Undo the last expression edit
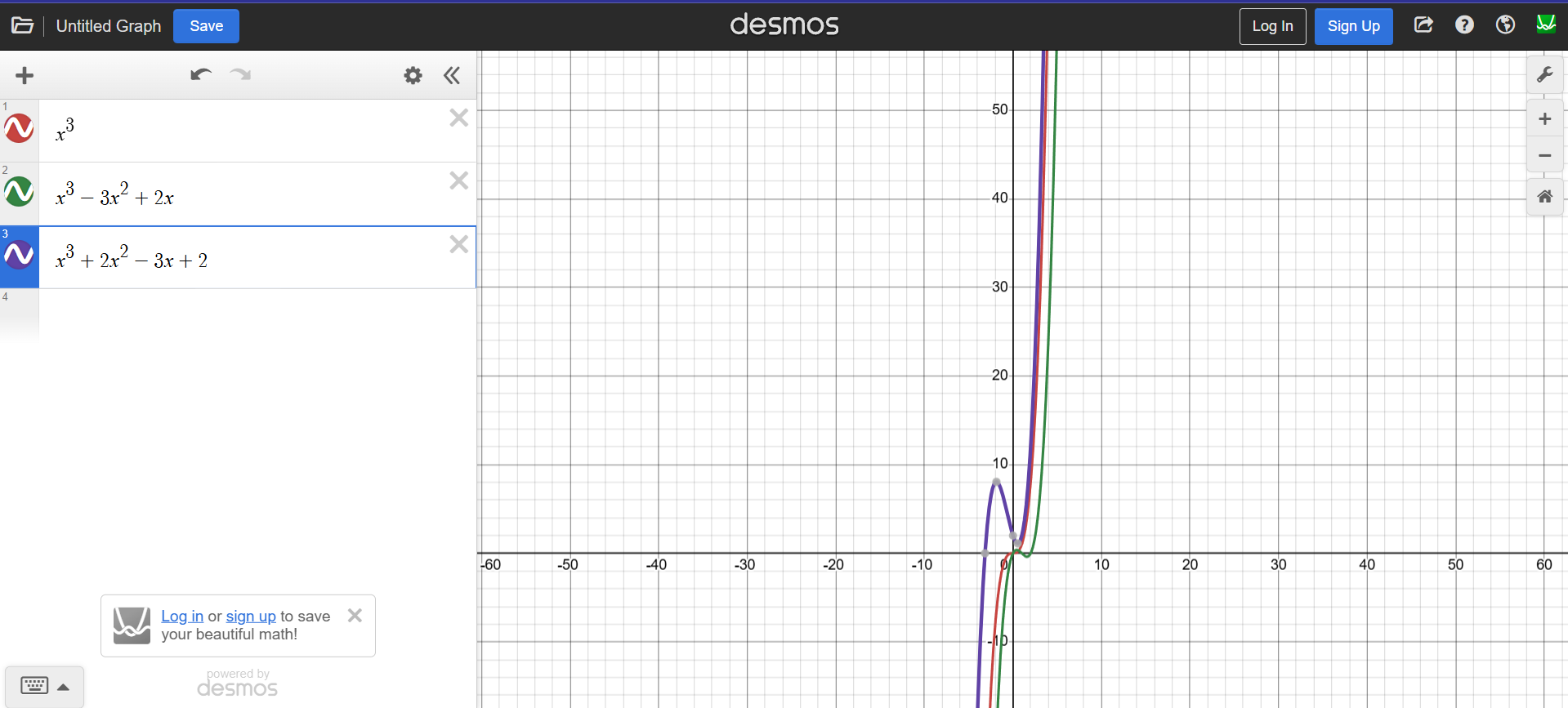This screenshot has height=708, width=1568. [201, 75]
